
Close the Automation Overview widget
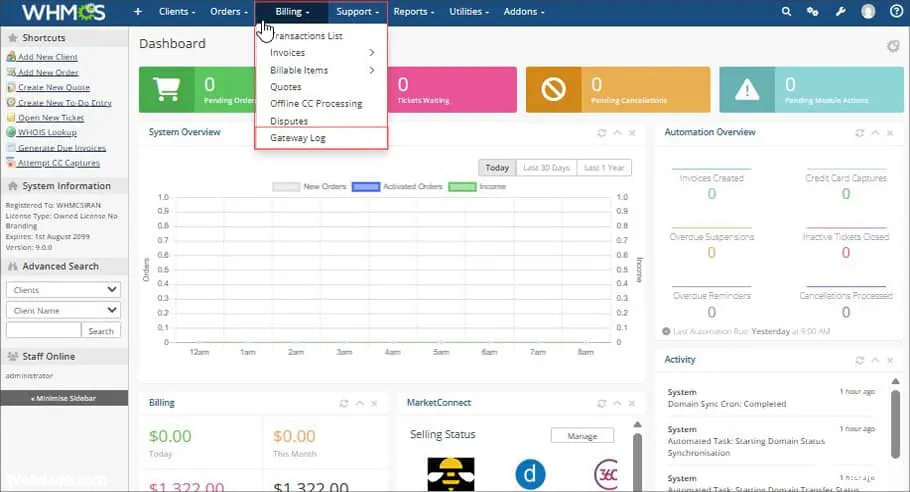coord(890,133)
